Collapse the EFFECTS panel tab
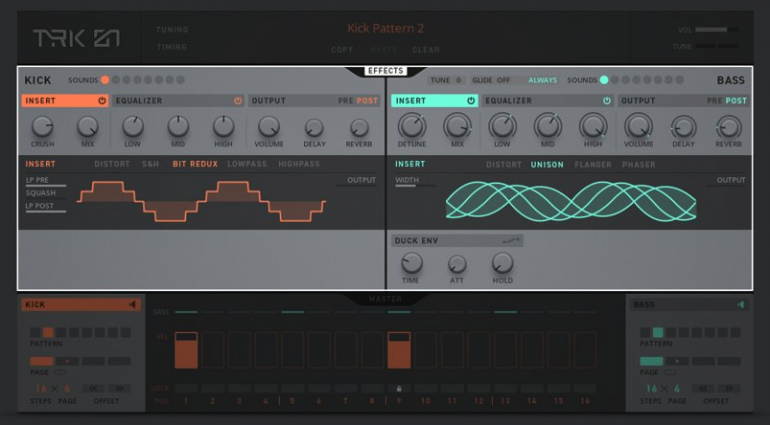The height and width of the screenshot is (425, 770). 385,71
